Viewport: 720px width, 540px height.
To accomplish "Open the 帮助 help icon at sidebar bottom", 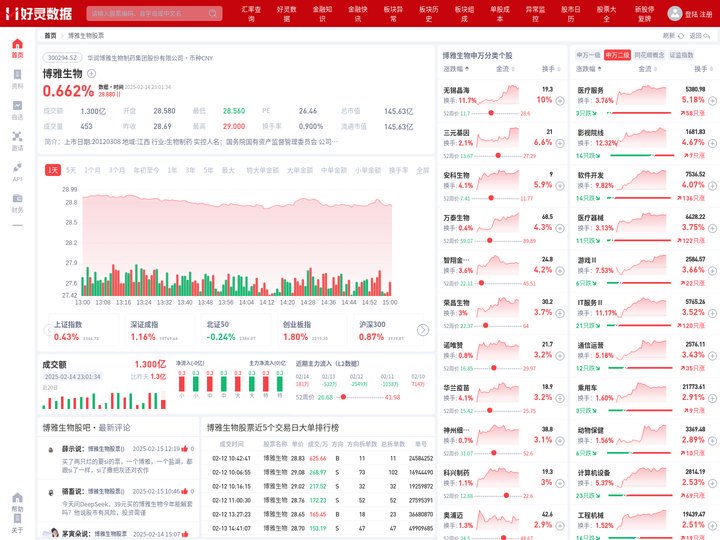I will pos(17,501).
